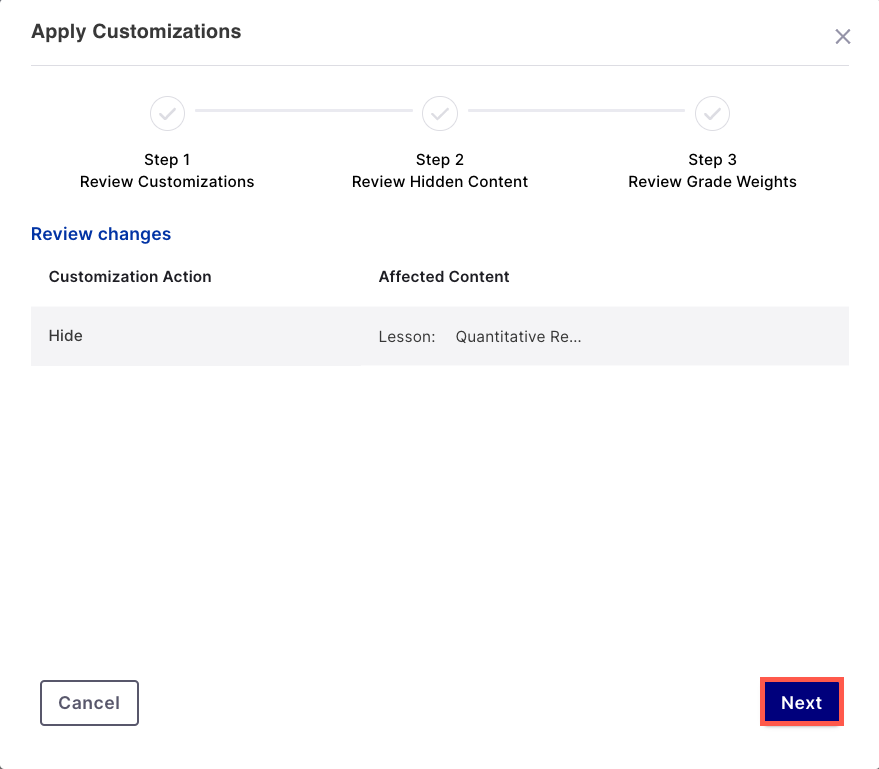Click the Cancel button
Image resolution: width=879 pixels, height=769 pixels.
[89, 702]
